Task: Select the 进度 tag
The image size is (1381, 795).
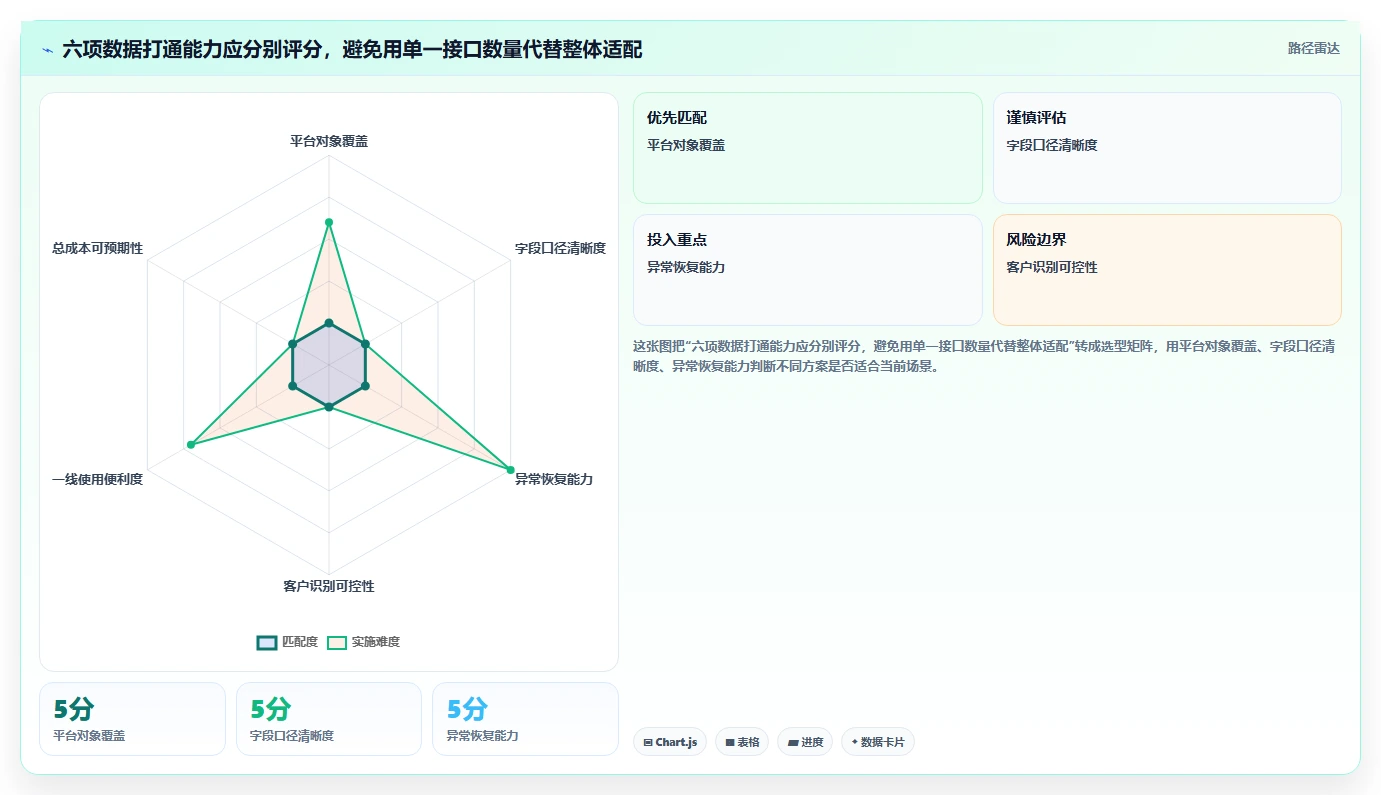Action: click(x=805, y=742)
